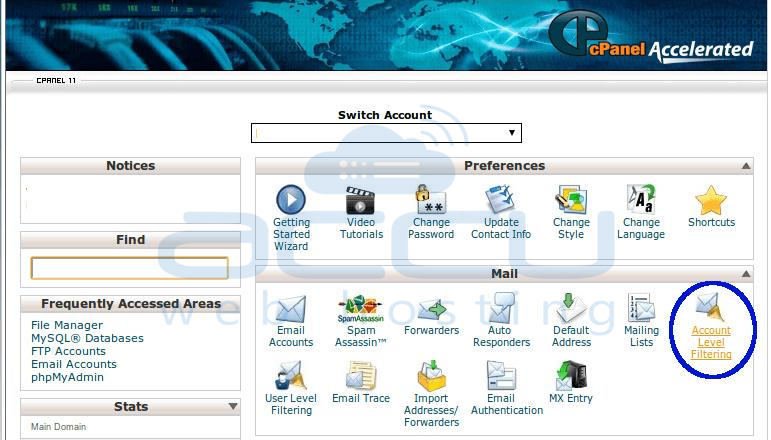Click the Email Accounts label under Mail icons
771x440 pixels.
pyautogui.click(x=291, y=336)
